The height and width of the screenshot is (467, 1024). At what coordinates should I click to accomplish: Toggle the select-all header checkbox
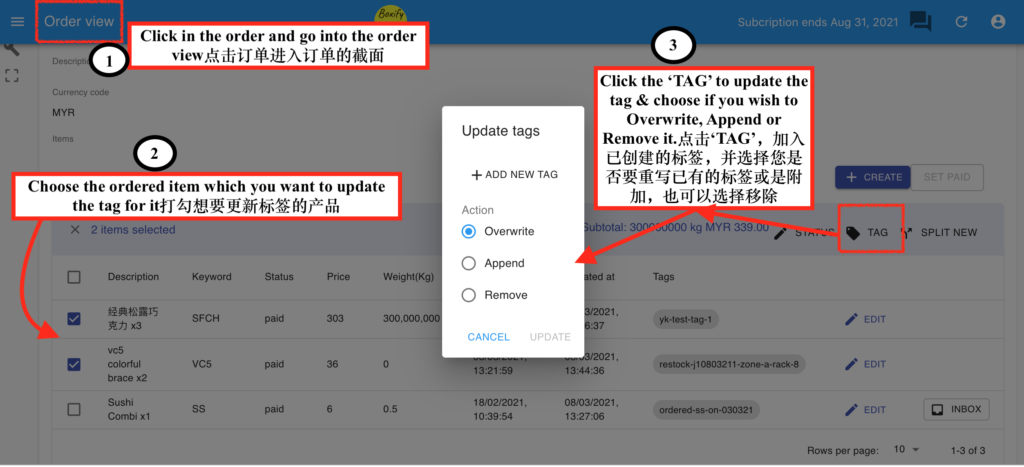[75, 277]
